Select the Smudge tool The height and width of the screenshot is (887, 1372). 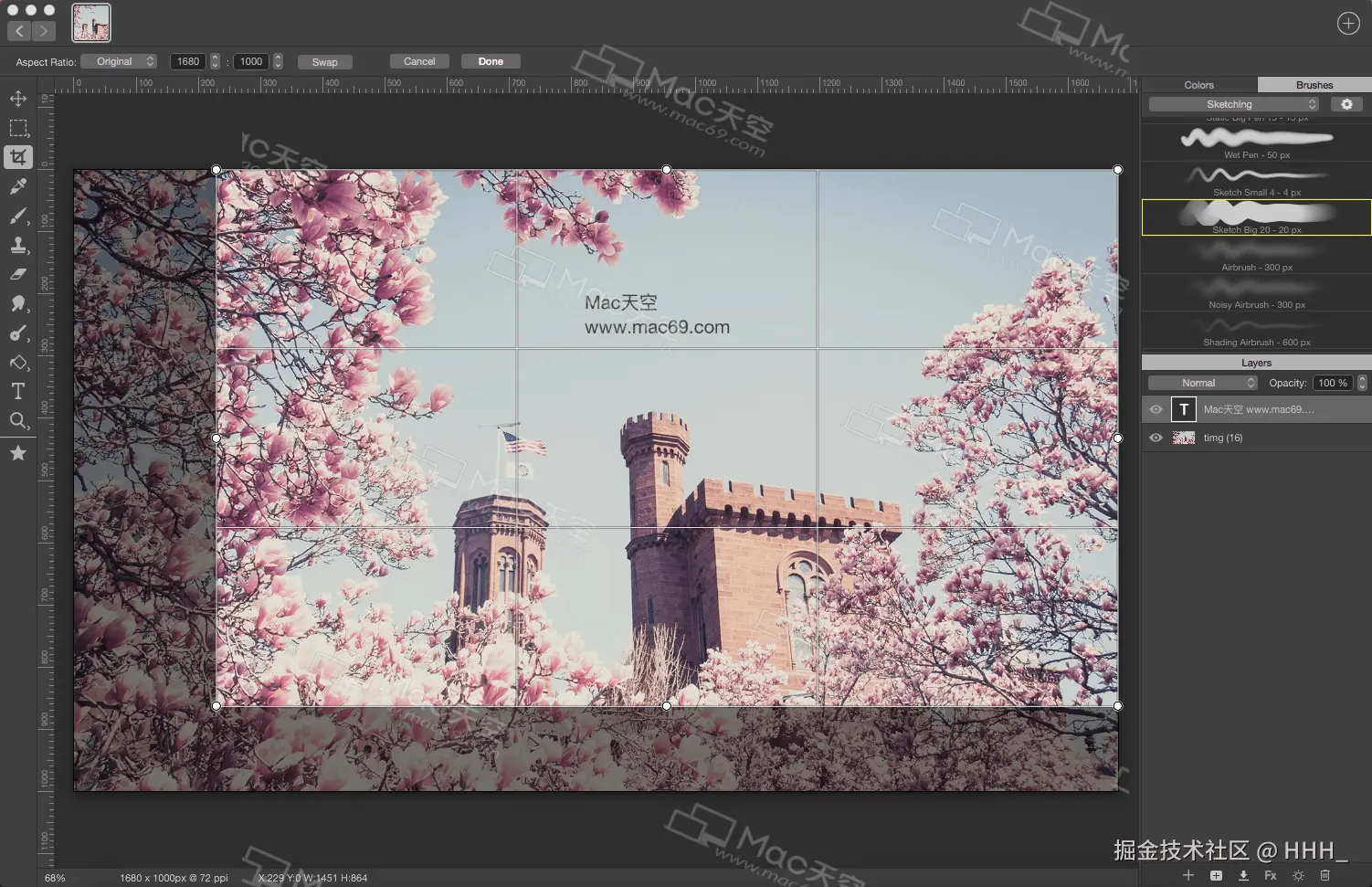[18, 304]
